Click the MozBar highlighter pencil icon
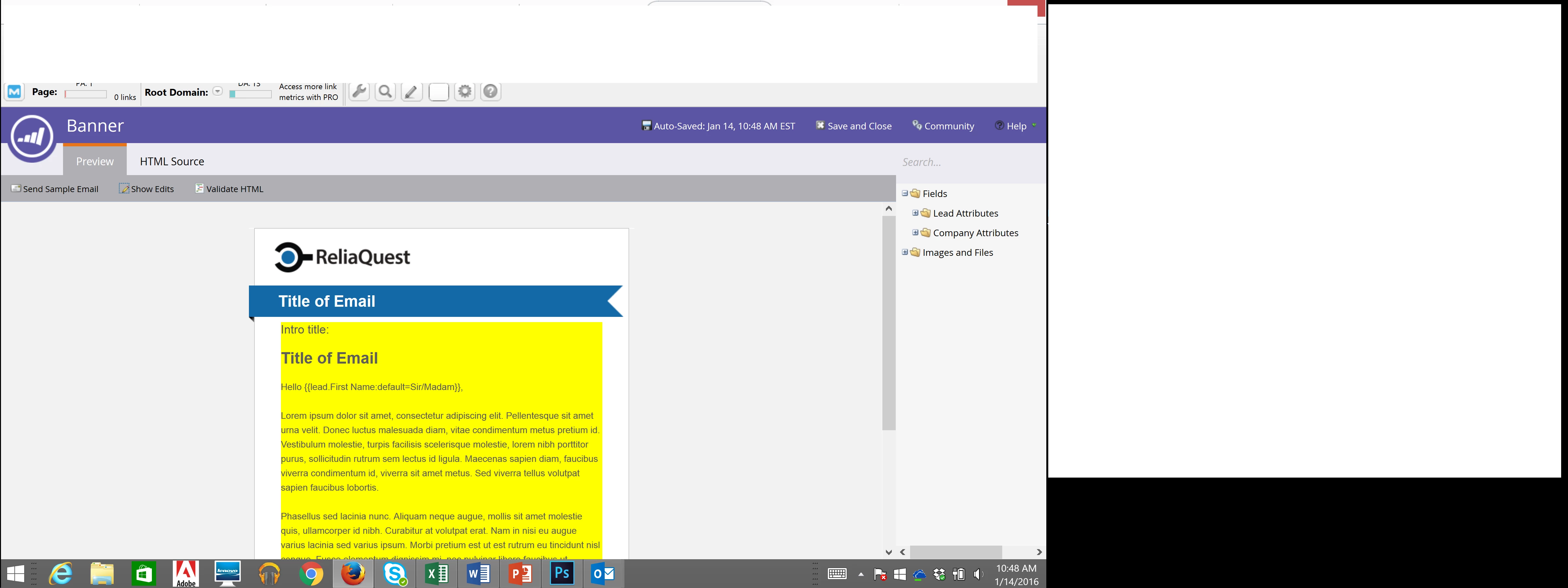The image size is (1568, 588). click(412, 92)
